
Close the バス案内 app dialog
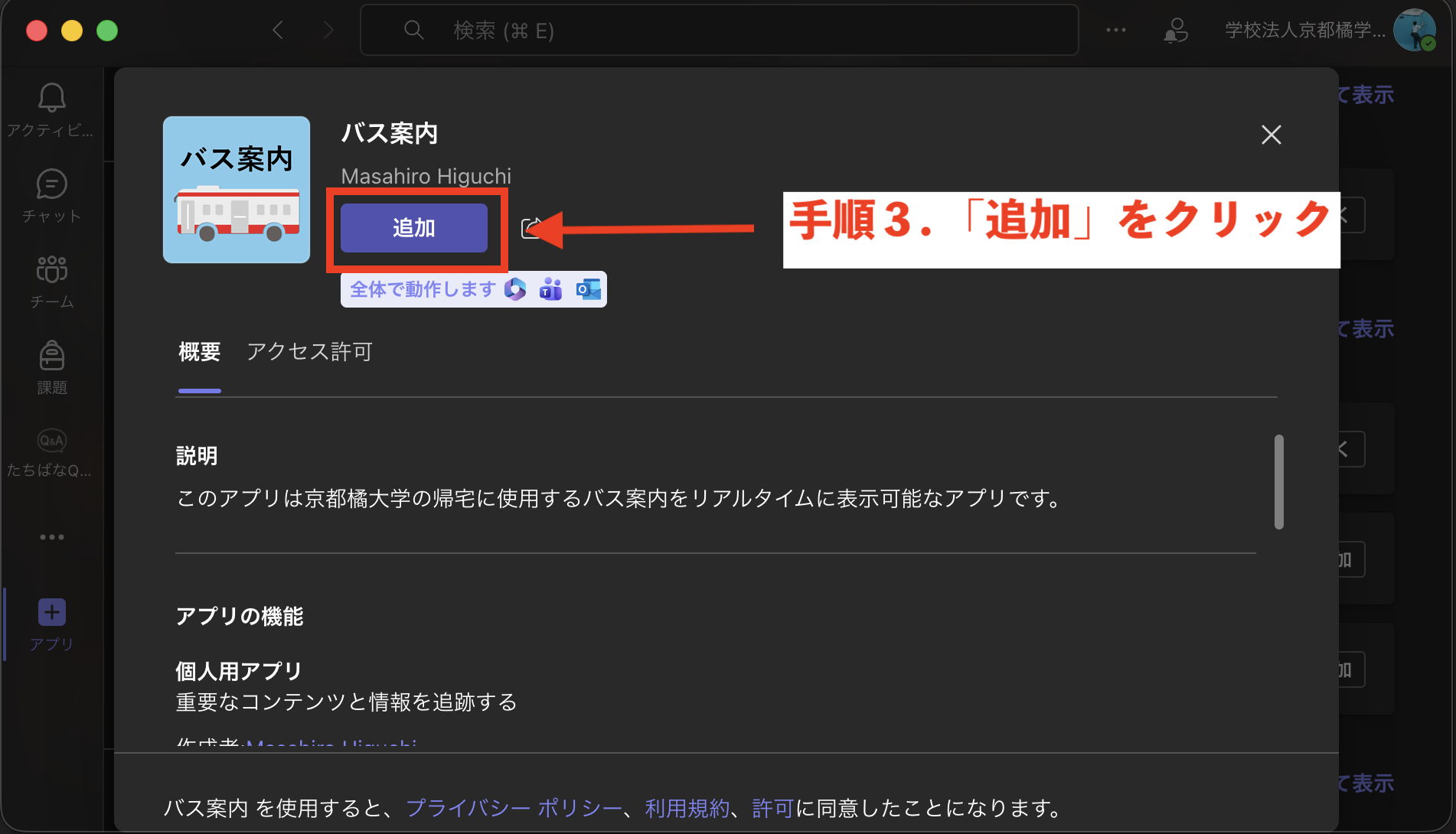(1271, 135)
